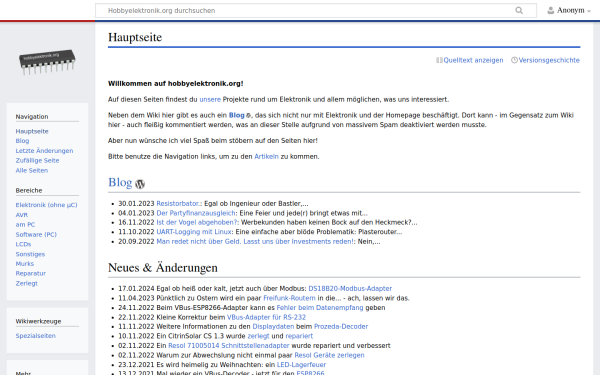600x375 pixels.
Task: Select Blog in Navigation sidebar
Action: (22, 141)
